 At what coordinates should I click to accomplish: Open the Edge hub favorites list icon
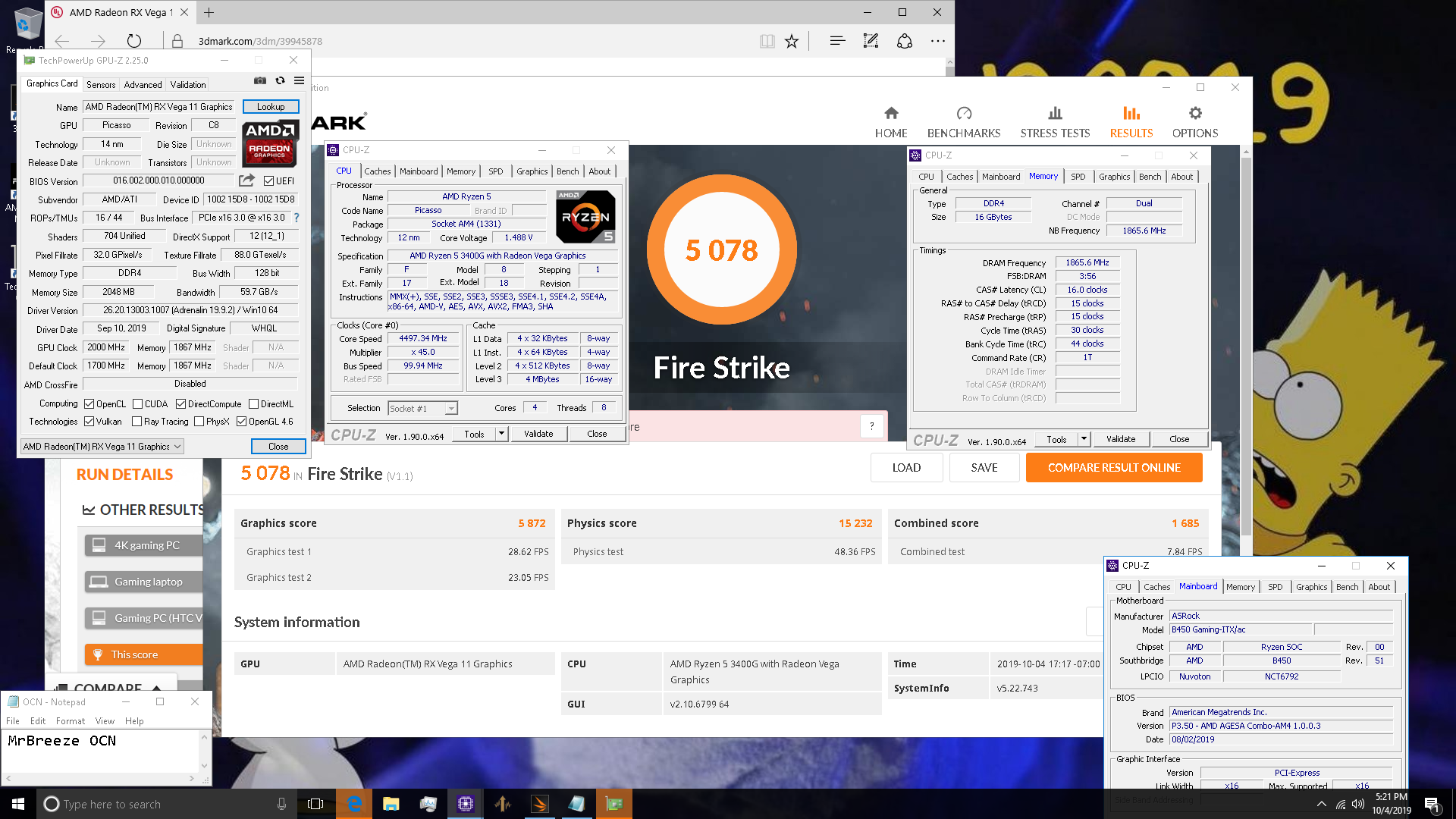837,41
